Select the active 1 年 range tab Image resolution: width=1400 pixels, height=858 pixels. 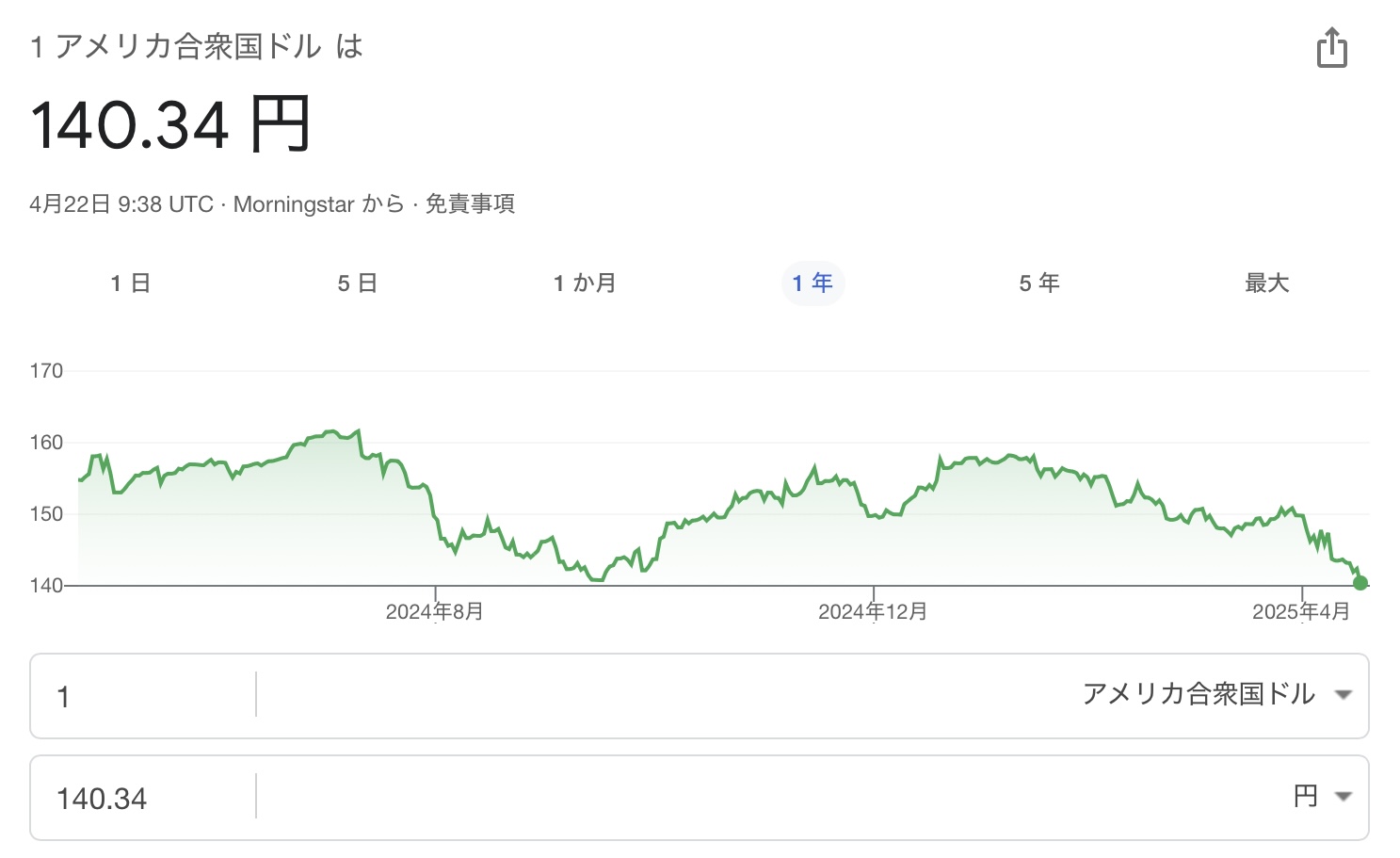pyautogui.click(x=813, y=283)
